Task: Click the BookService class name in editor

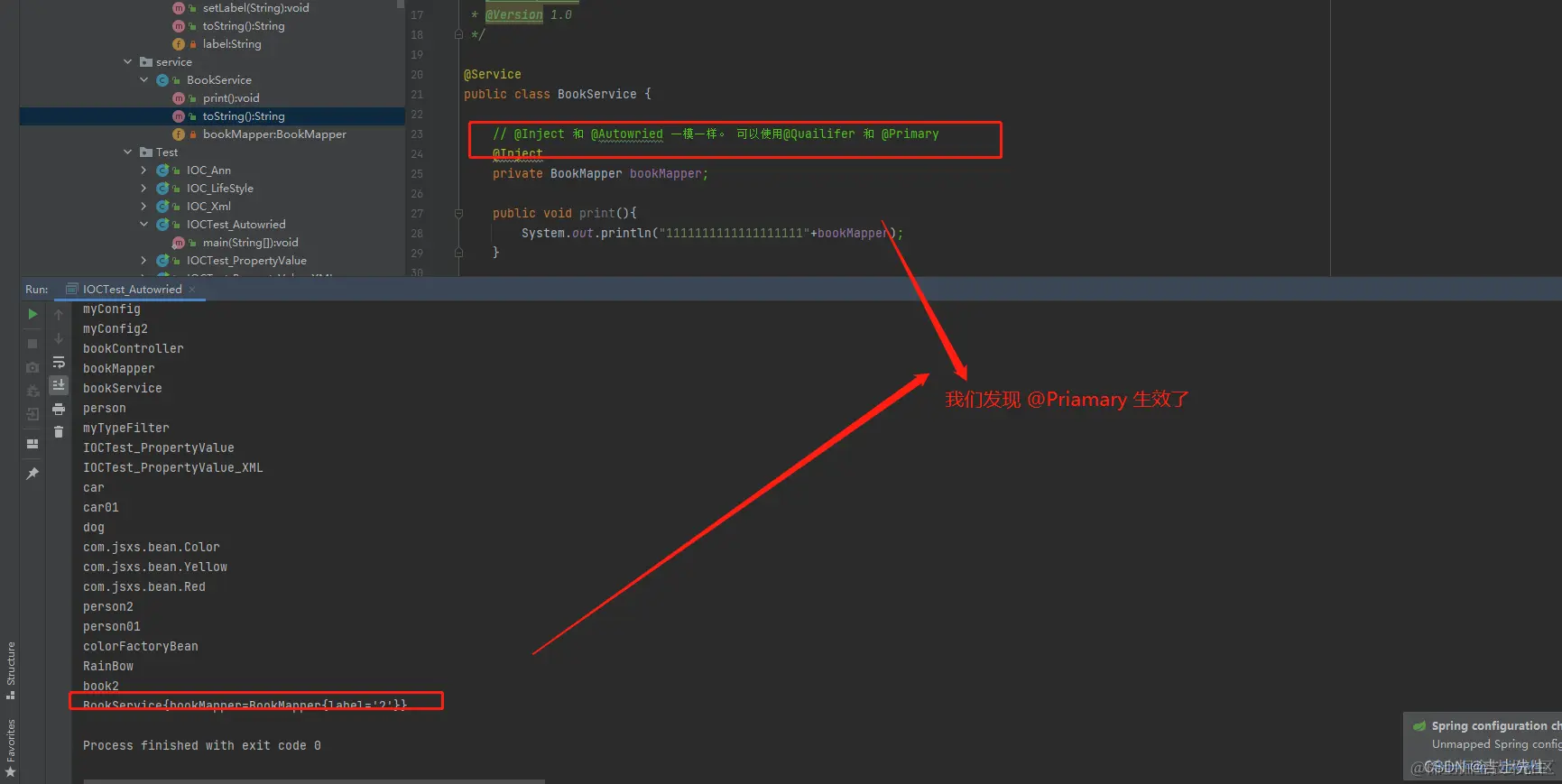Action: point(596,95)
